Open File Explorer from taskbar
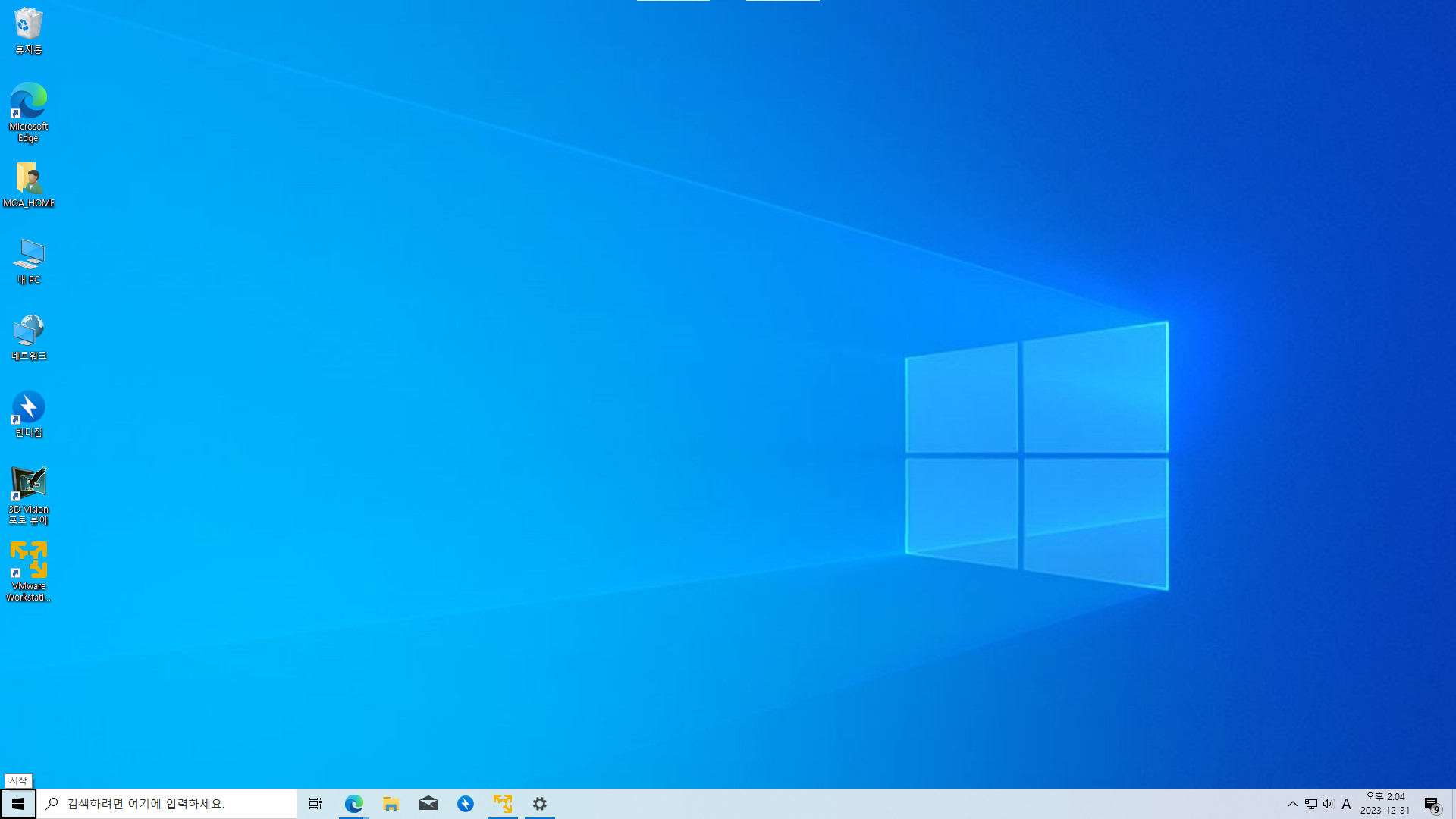 [x=391, y=804]
